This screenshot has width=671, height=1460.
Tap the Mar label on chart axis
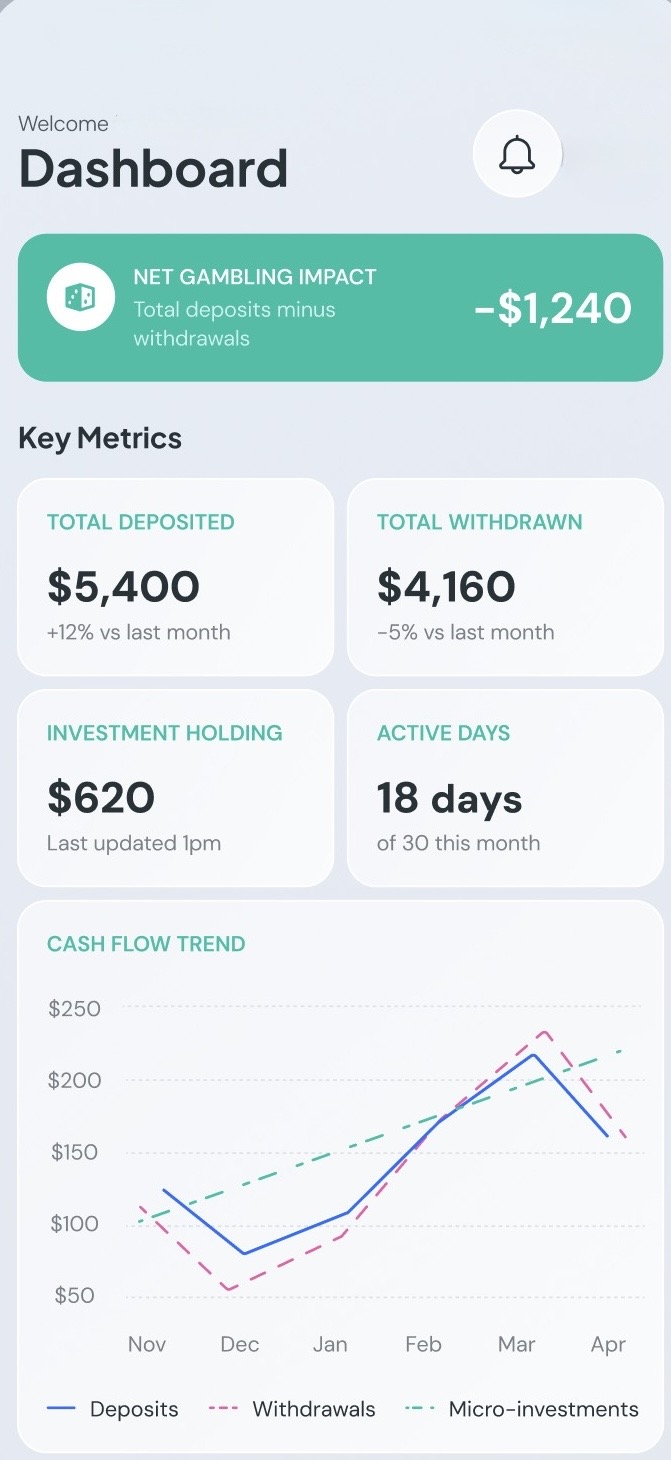coord(516,1344)
